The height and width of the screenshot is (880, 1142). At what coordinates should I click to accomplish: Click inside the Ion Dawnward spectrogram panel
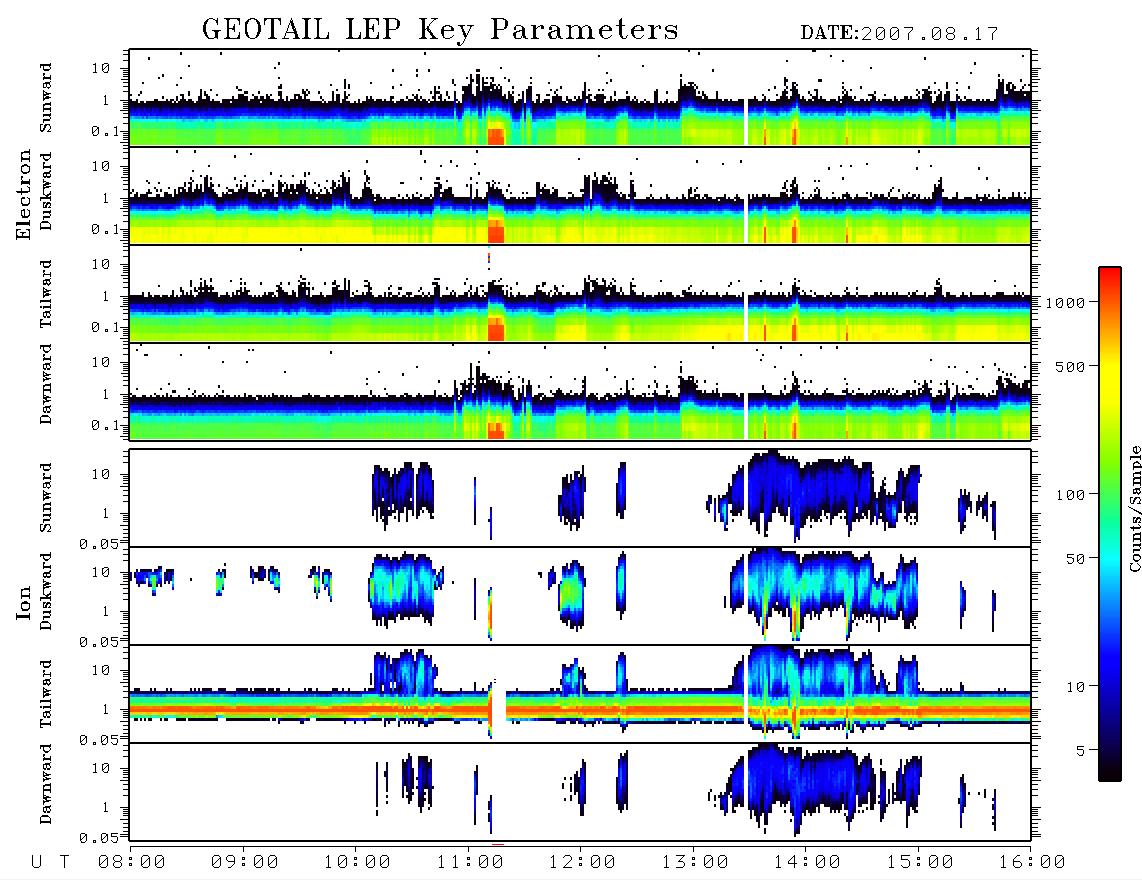pos(580,792)
